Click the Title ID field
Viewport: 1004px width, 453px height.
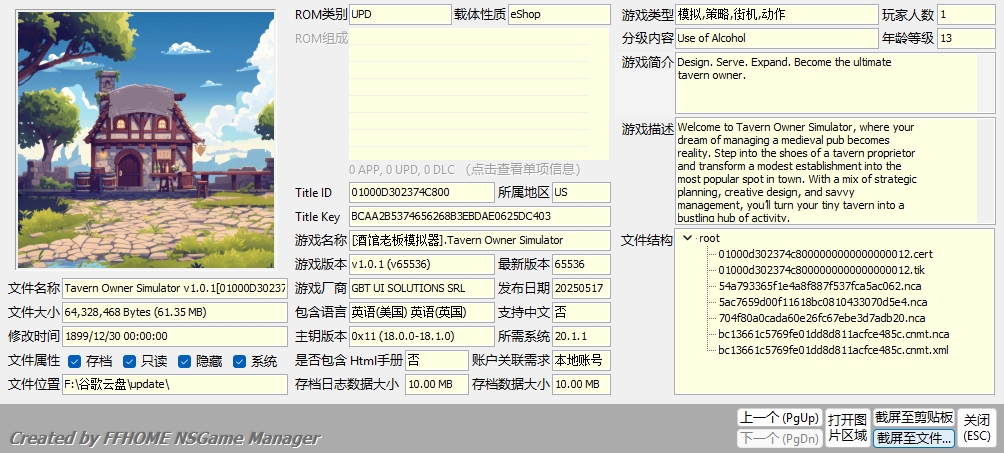coord(422,193)
